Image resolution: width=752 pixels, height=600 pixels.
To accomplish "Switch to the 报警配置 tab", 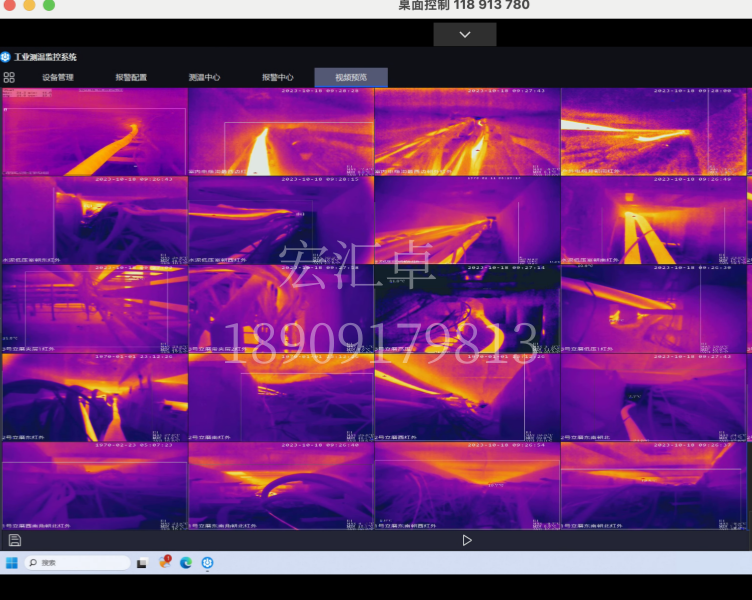I will click(131, 77).
